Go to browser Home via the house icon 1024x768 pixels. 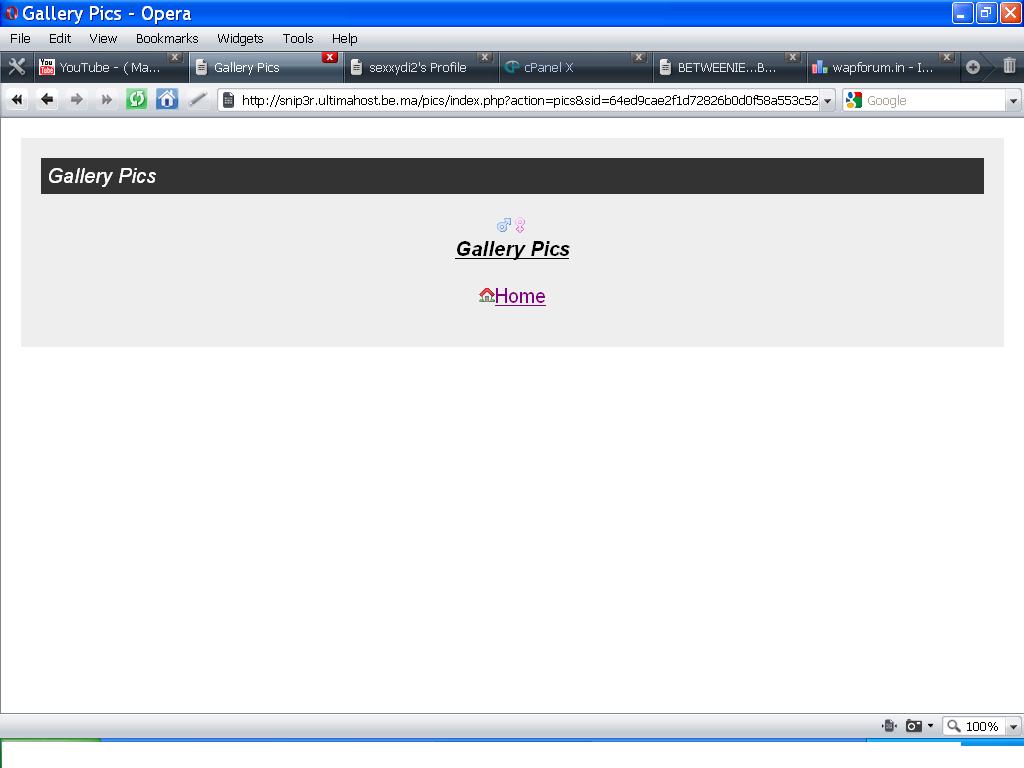point(167,99)
